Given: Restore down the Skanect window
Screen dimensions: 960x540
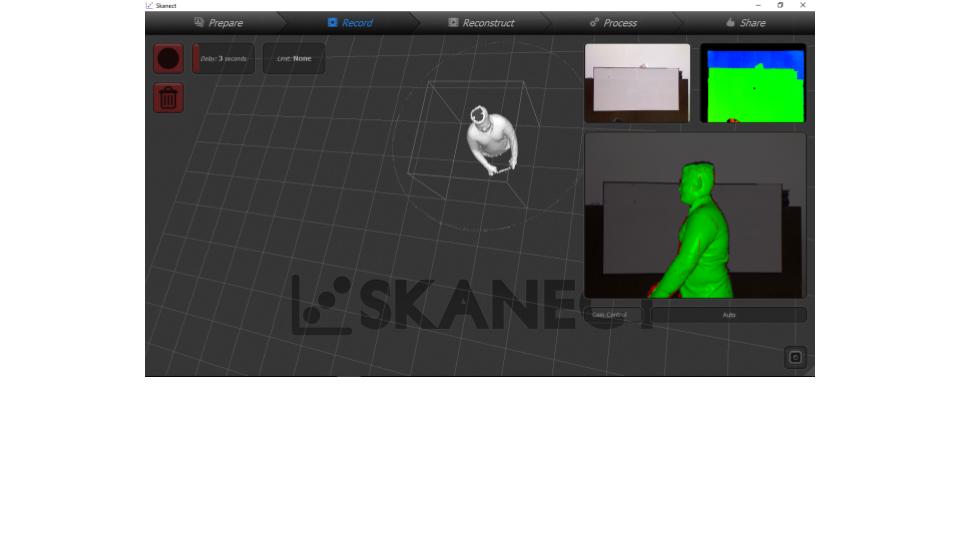Looking at the screenshot, I should [780, 5].
